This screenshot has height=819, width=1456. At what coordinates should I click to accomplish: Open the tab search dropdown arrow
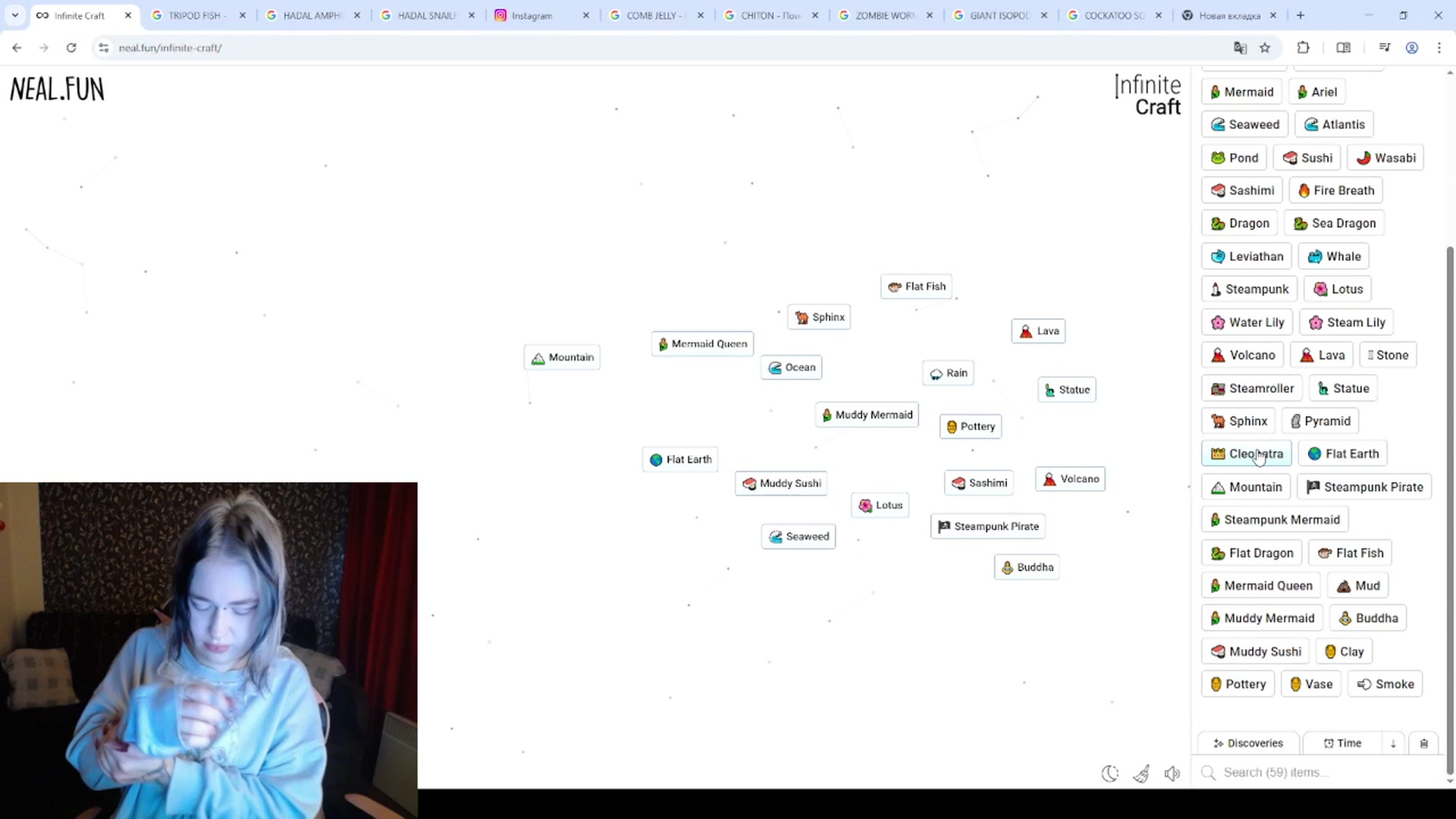15,15
